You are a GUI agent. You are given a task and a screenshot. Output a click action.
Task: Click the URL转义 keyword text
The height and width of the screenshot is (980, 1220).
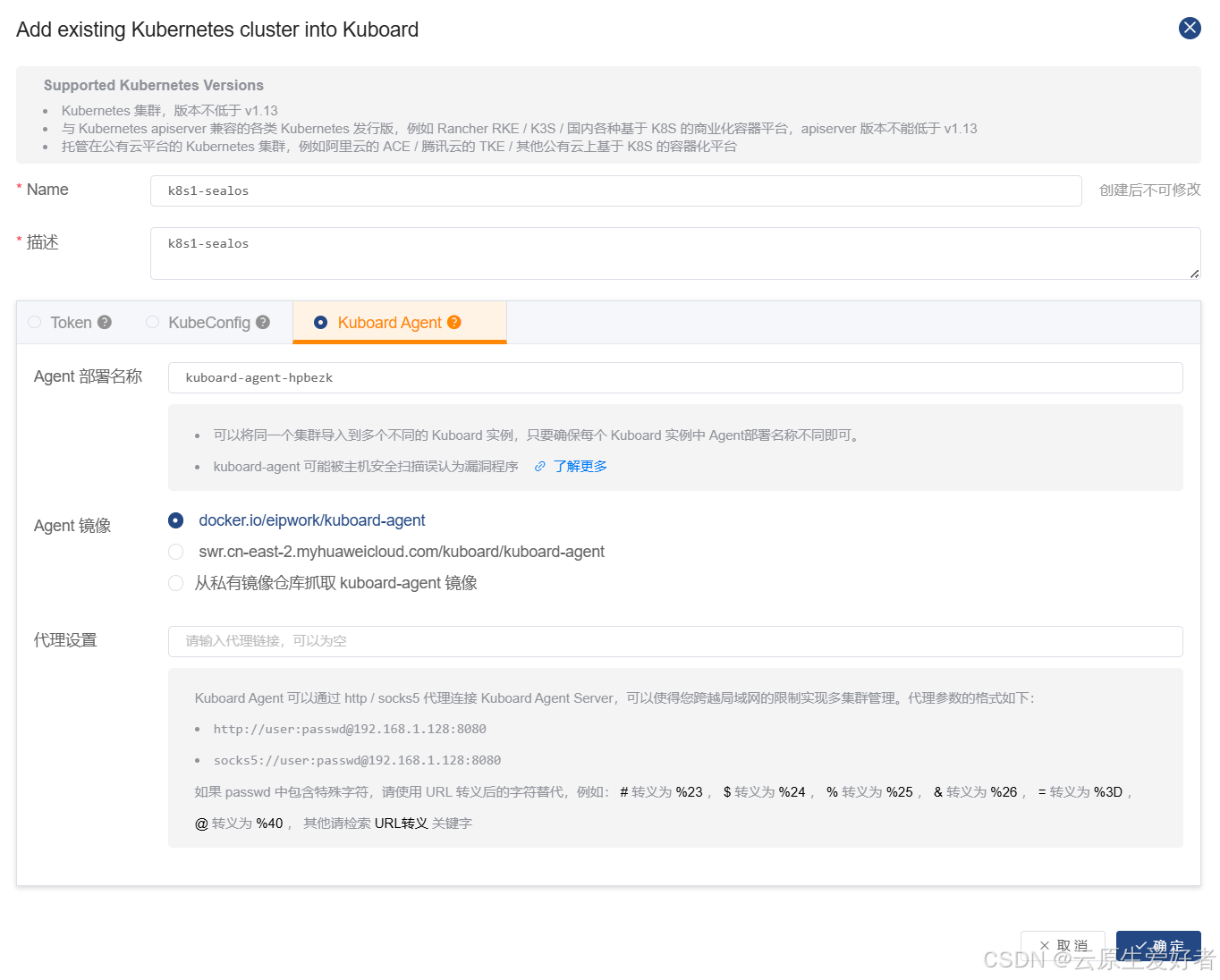tap(401, 823)
